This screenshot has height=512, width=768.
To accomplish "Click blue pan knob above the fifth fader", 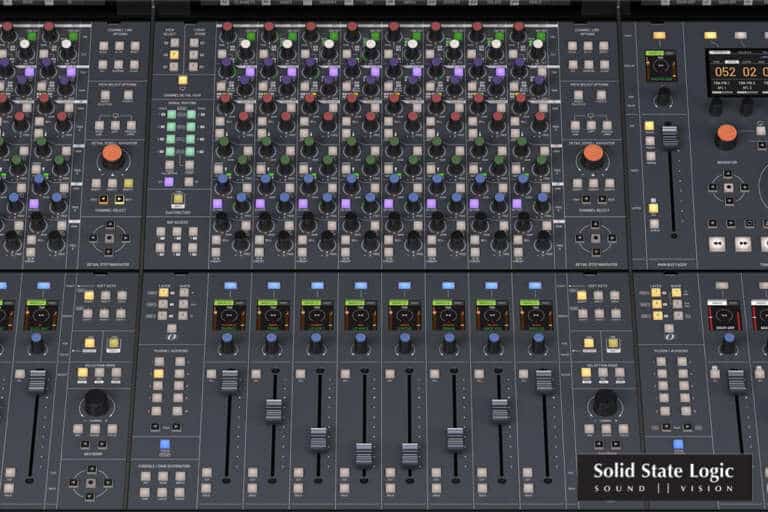I will click(x=405, y=340).
